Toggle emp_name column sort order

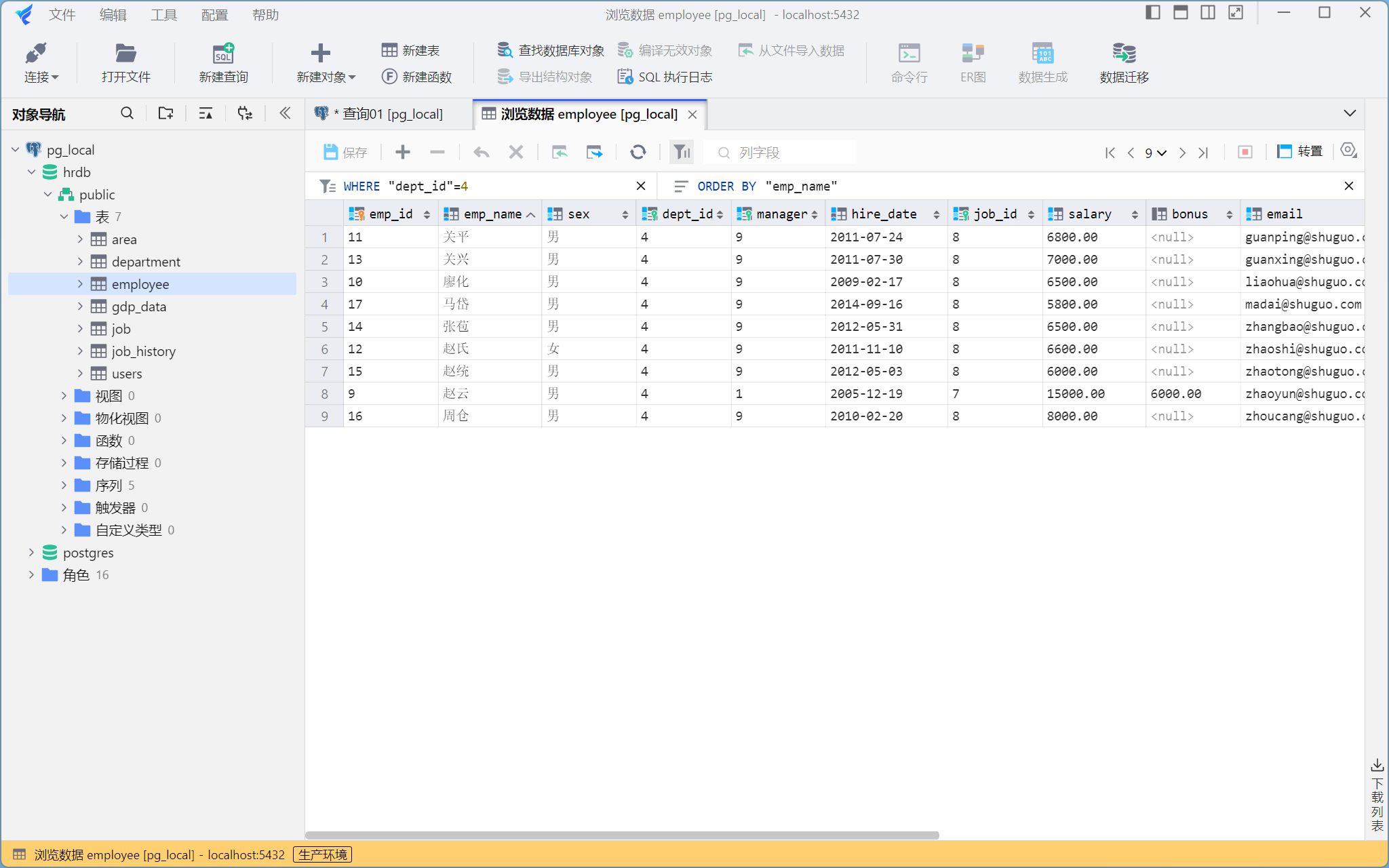(531, 214)
